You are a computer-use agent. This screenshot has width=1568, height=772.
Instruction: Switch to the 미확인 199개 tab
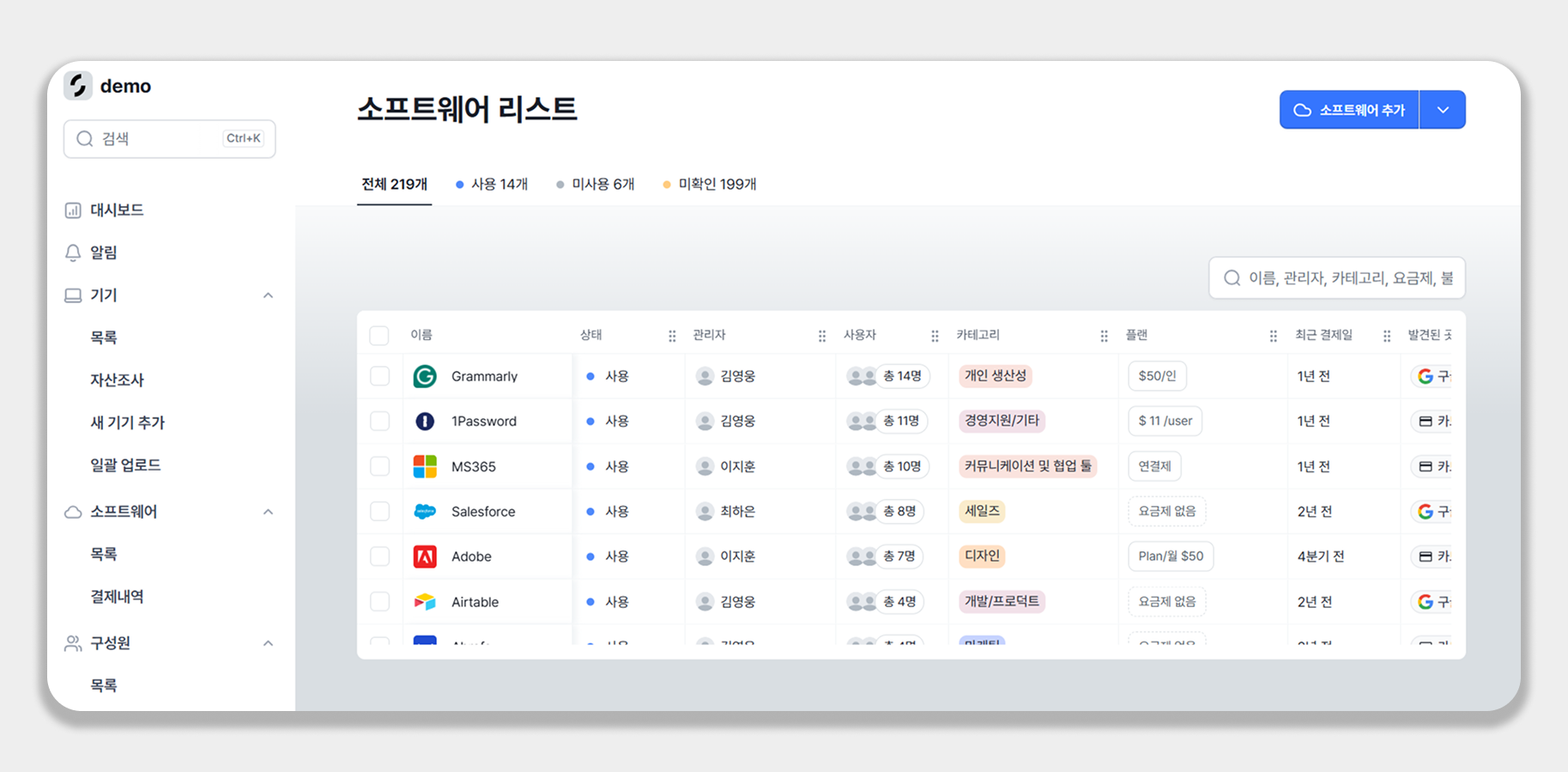pos(710,185)
